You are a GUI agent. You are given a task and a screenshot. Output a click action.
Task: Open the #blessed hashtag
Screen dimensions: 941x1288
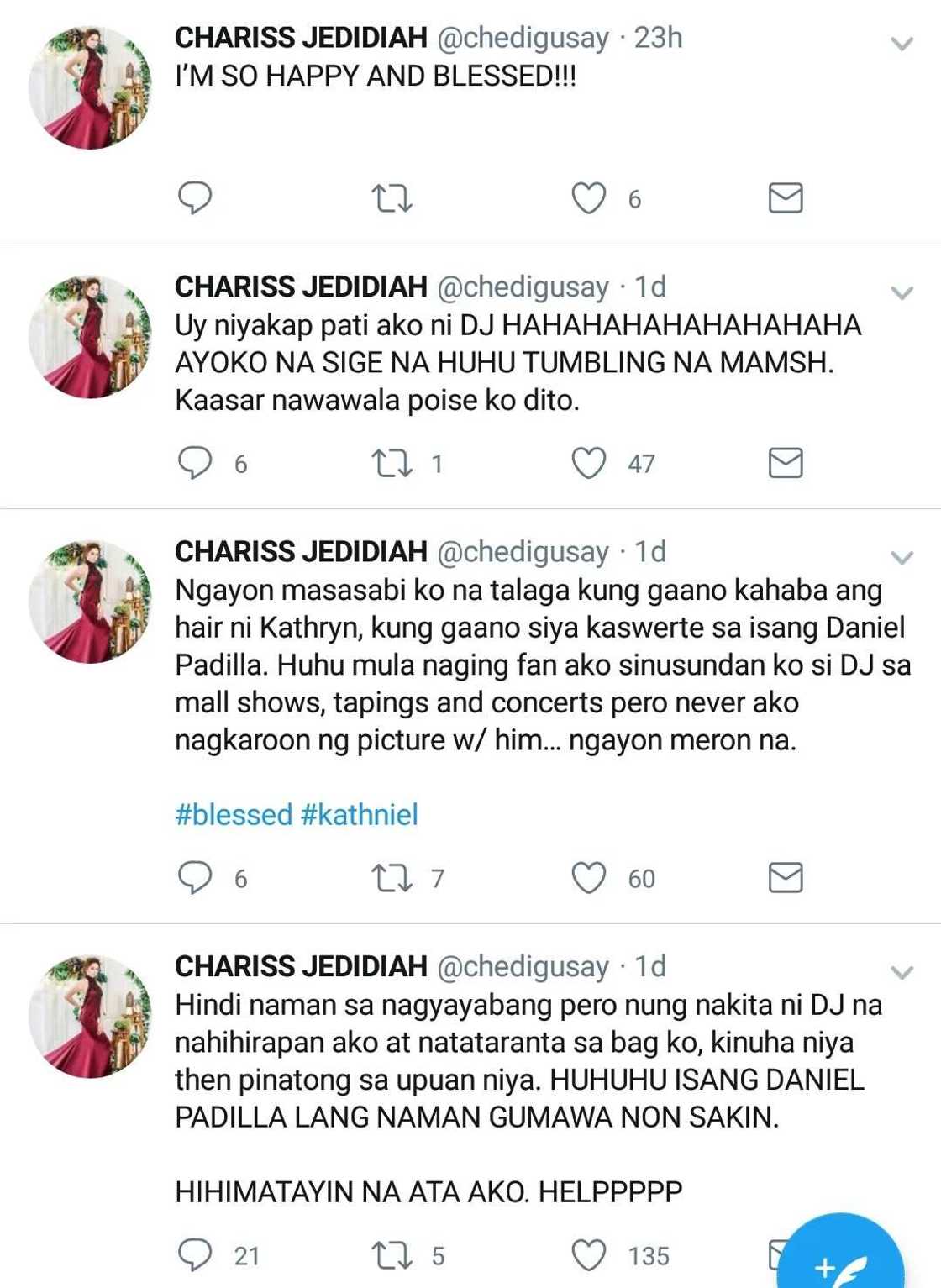click(234, 815)
